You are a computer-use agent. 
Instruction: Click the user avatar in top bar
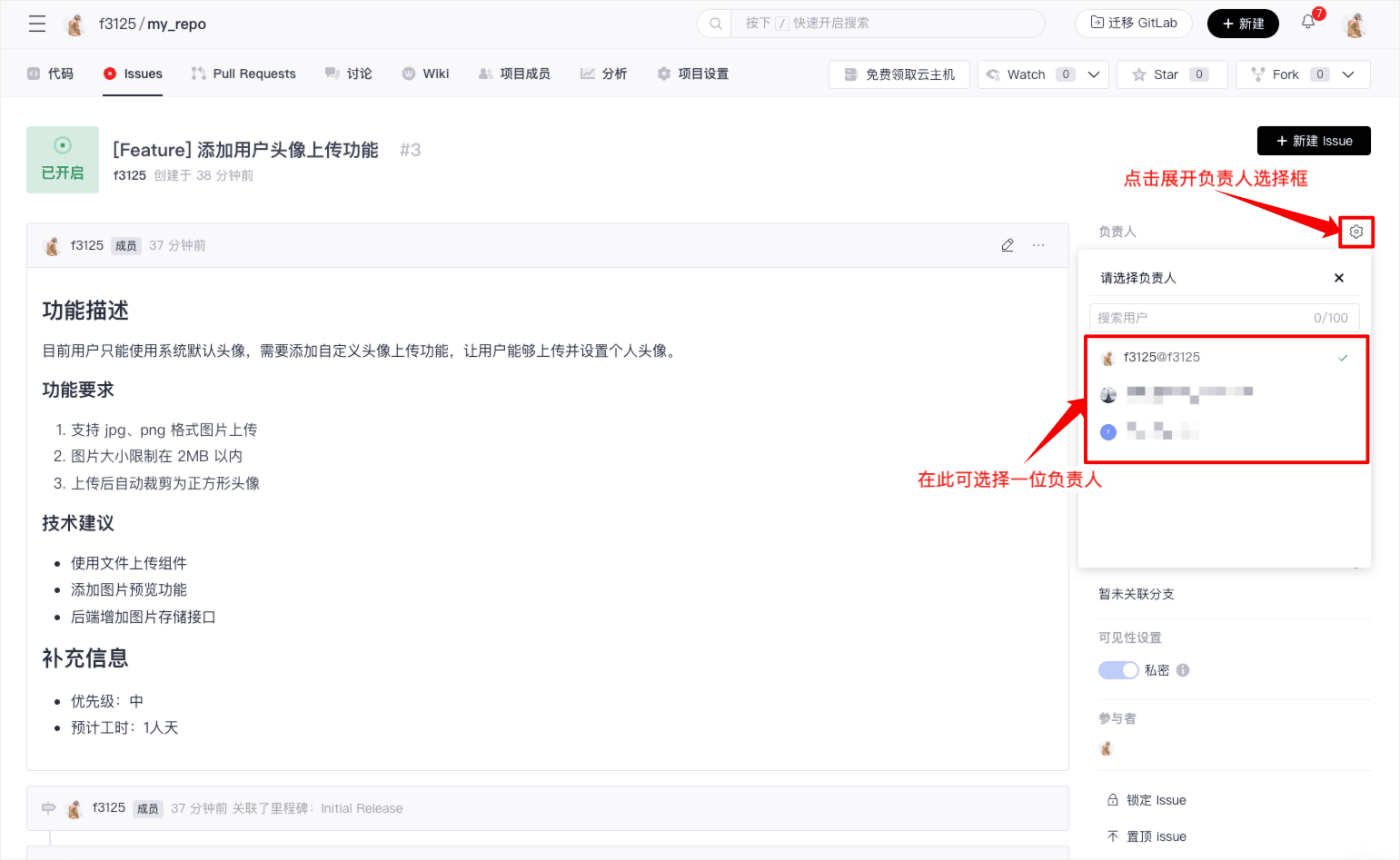[x=1355, y=25]
